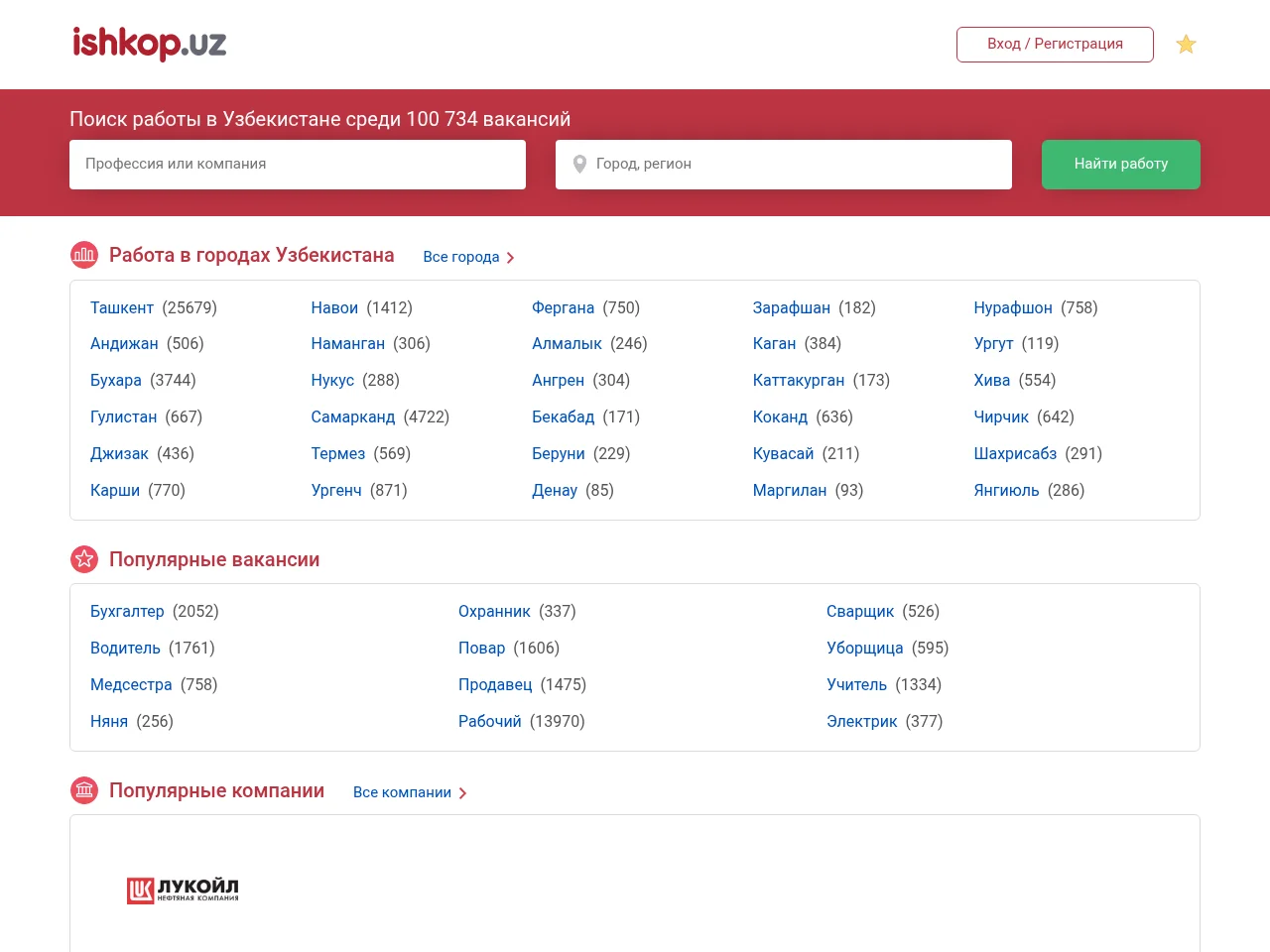Click the popular companies bank icon
Image resolution: width=1270 pixels, height=952 pixels.
[84, 790]
